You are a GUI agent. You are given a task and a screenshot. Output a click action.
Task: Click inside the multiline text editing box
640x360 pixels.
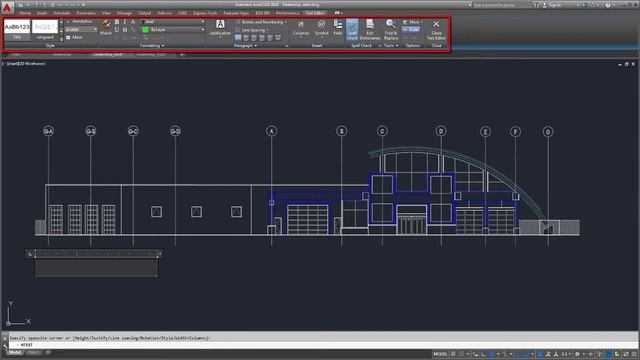(96, 269)
